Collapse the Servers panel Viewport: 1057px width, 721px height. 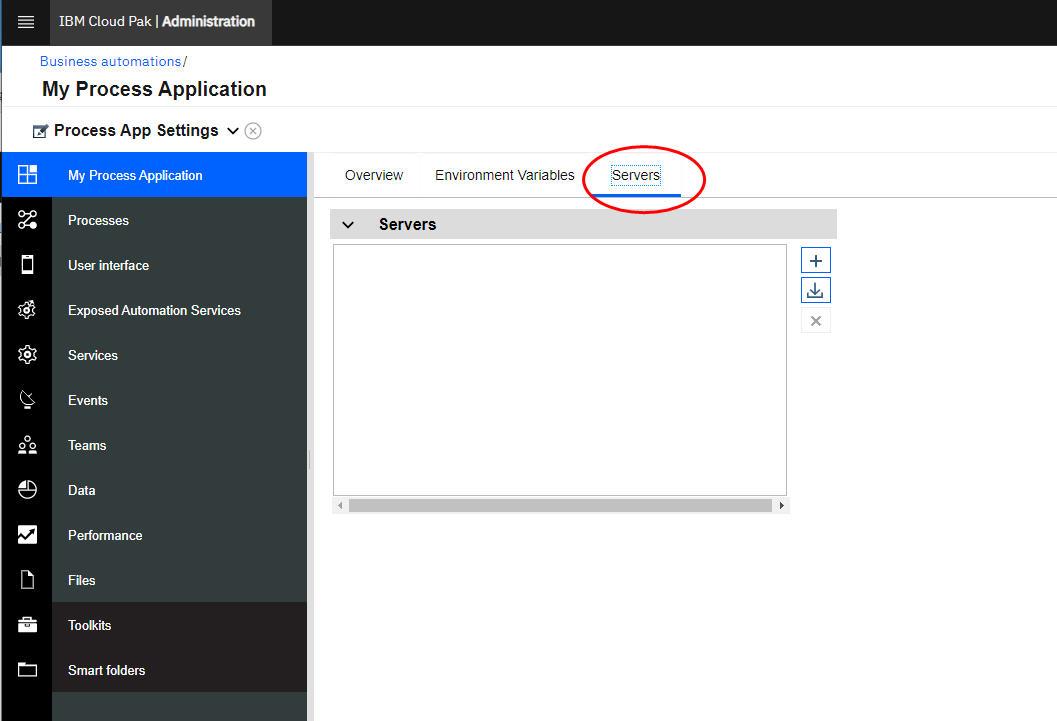tap(347, 224)
